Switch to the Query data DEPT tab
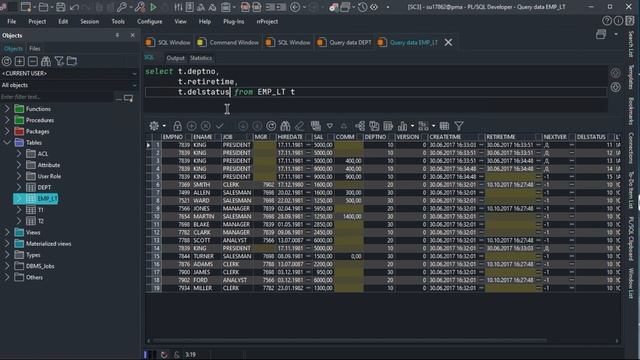 click(344, 42)
